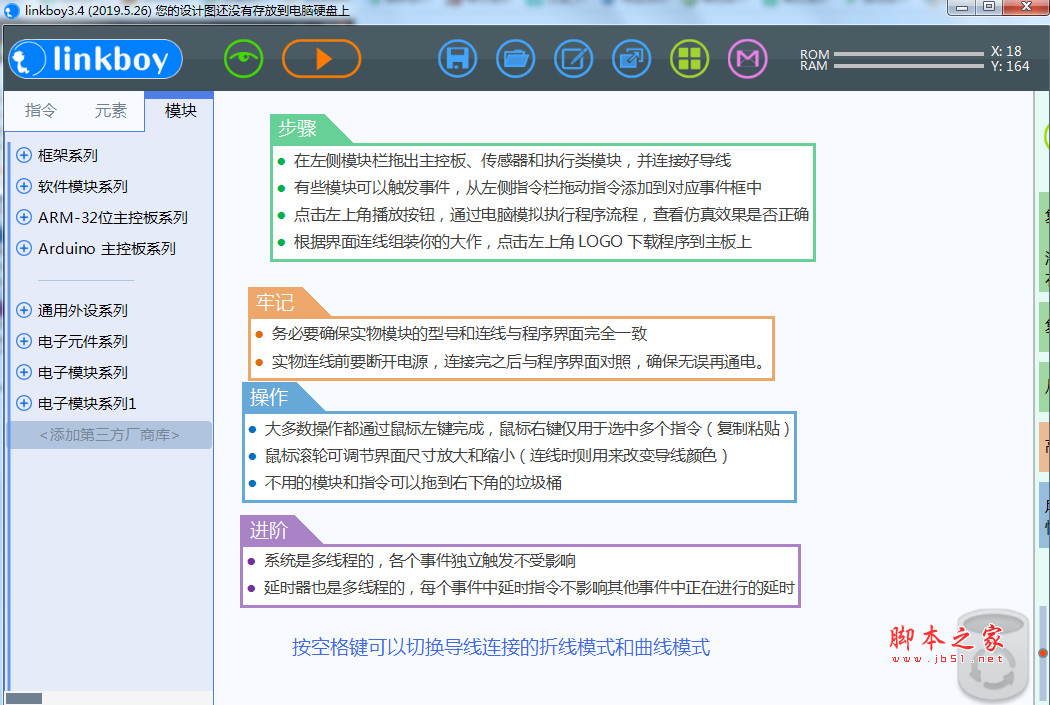Image resolution: width=1050 pixels, height=705 pixels.
Task: Click the export arrow window icon
Action: pyautogui.click(x=631, y=59)
